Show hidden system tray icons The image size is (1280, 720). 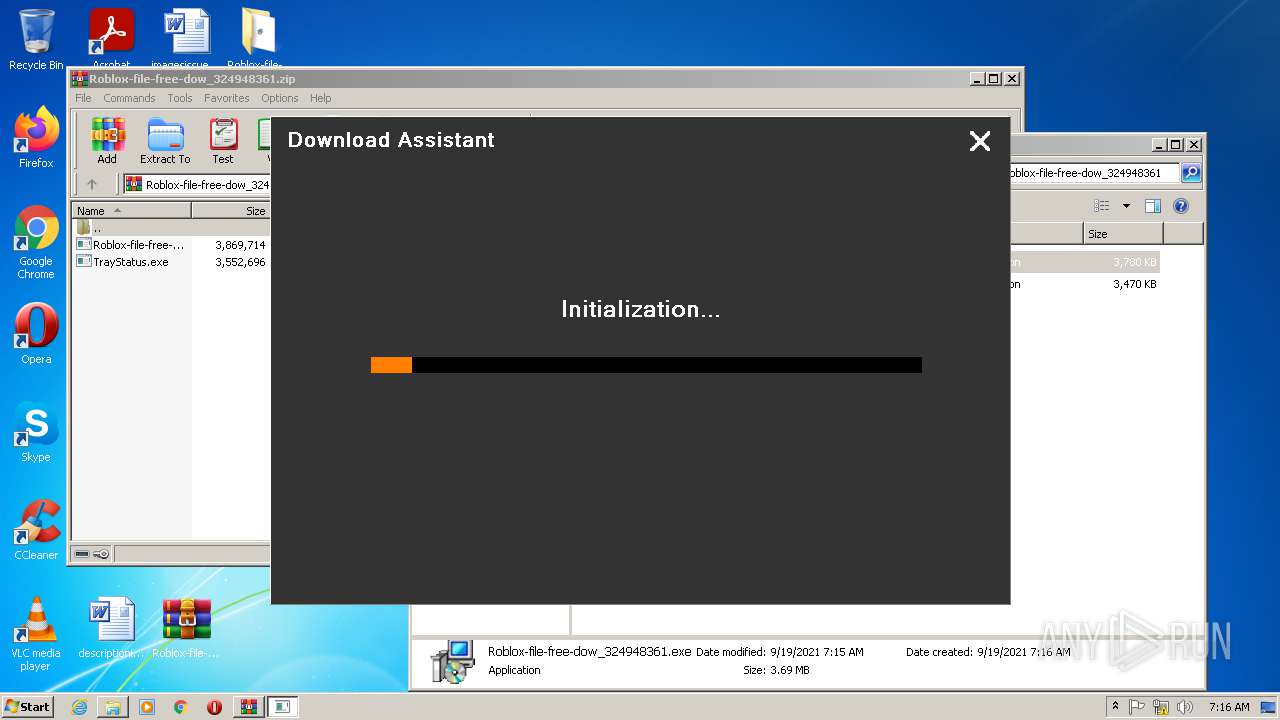(1115, 706)
